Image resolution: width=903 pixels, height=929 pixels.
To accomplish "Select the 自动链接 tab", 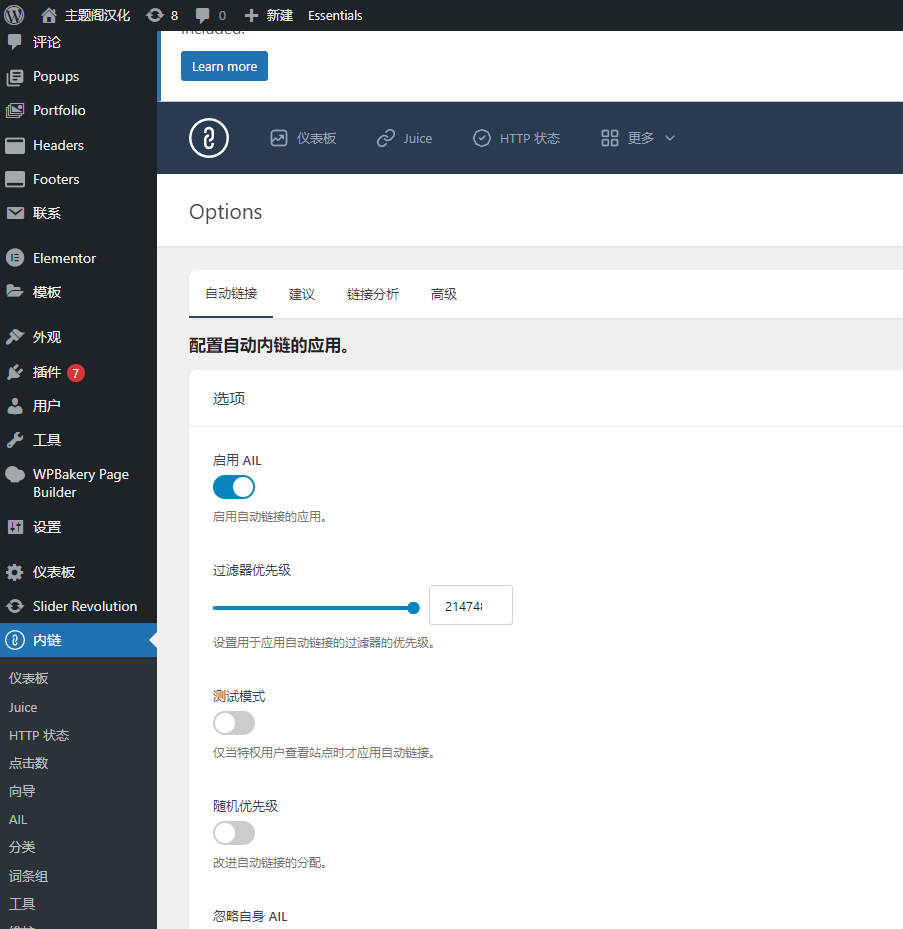I will pos(231,294).
